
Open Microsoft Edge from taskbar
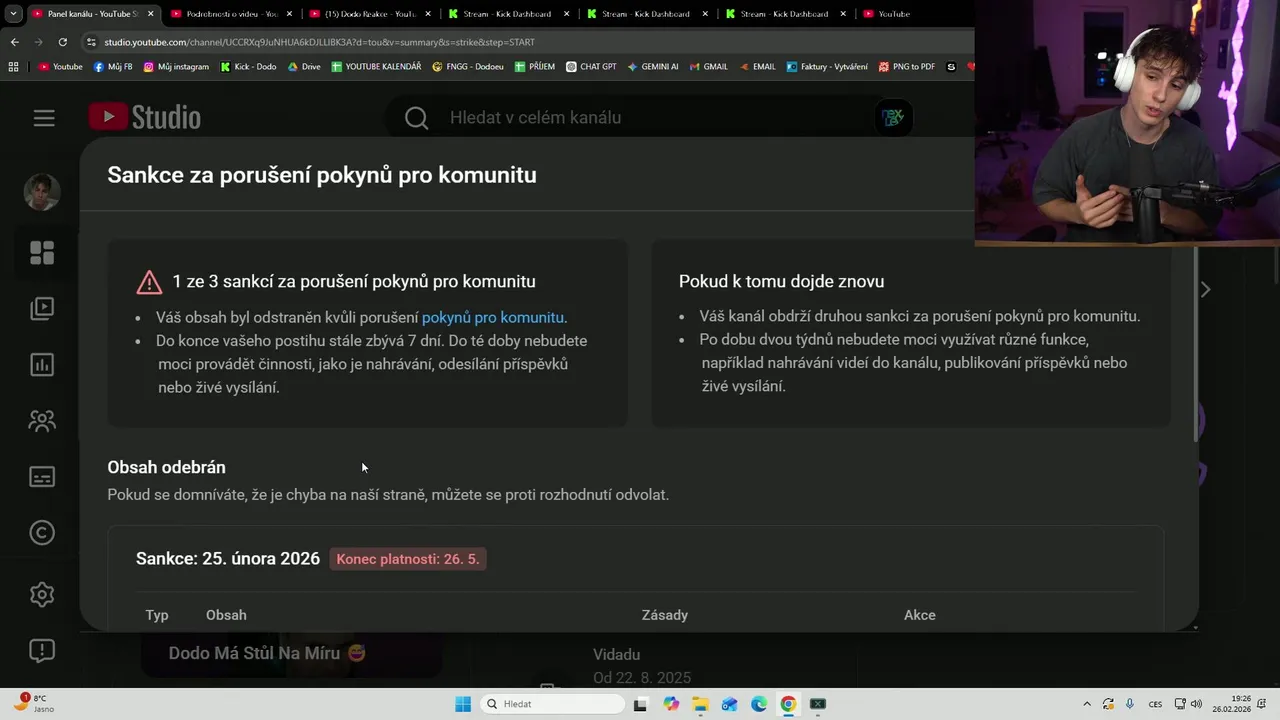tap(759, 704)
